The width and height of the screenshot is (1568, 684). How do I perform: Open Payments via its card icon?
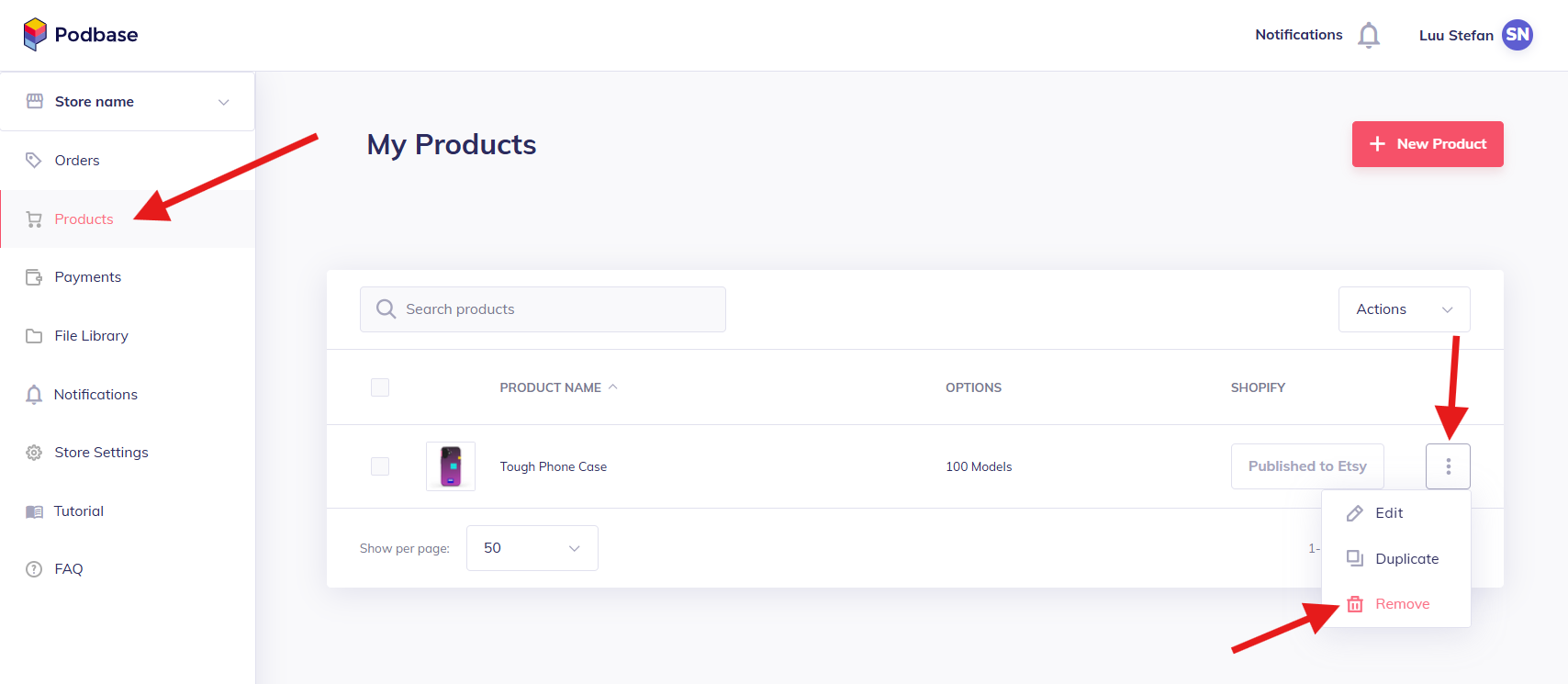point(33,276)
